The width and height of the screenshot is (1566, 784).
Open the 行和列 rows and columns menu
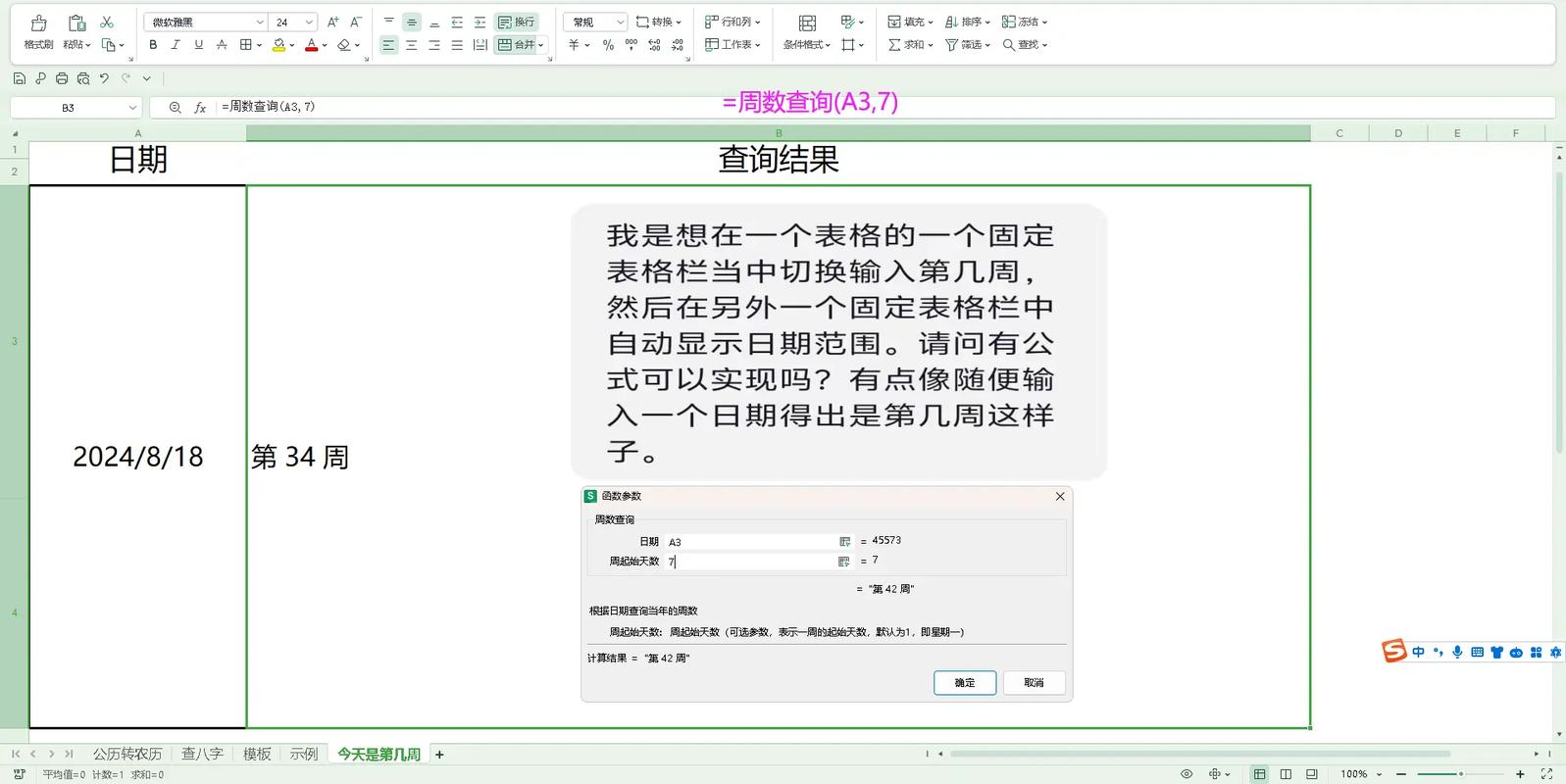pos(732,22)
